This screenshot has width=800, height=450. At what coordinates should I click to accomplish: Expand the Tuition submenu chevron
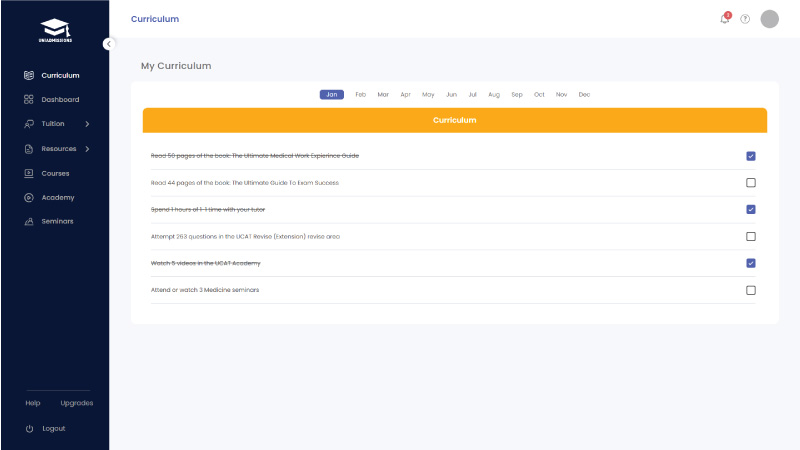point(87,124)
